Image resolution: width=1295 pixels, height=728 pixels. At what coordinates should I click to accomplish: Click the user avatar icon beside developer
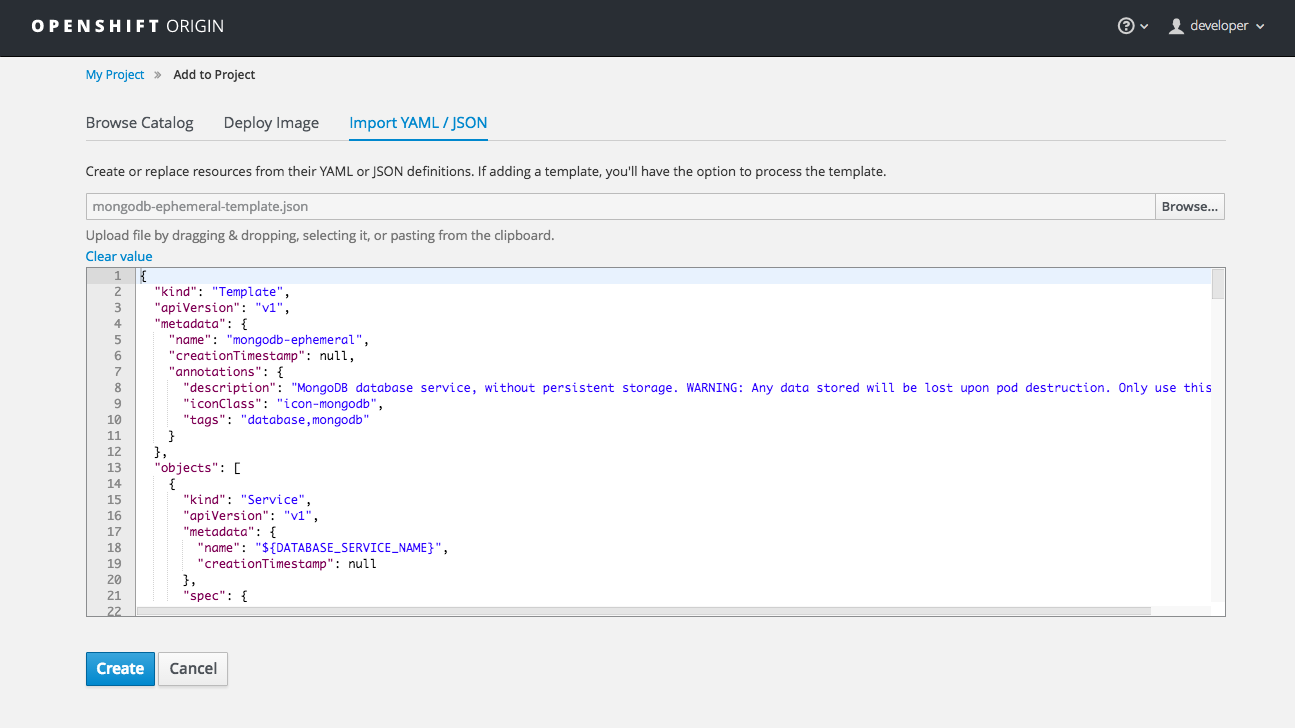click(1176, 26)
